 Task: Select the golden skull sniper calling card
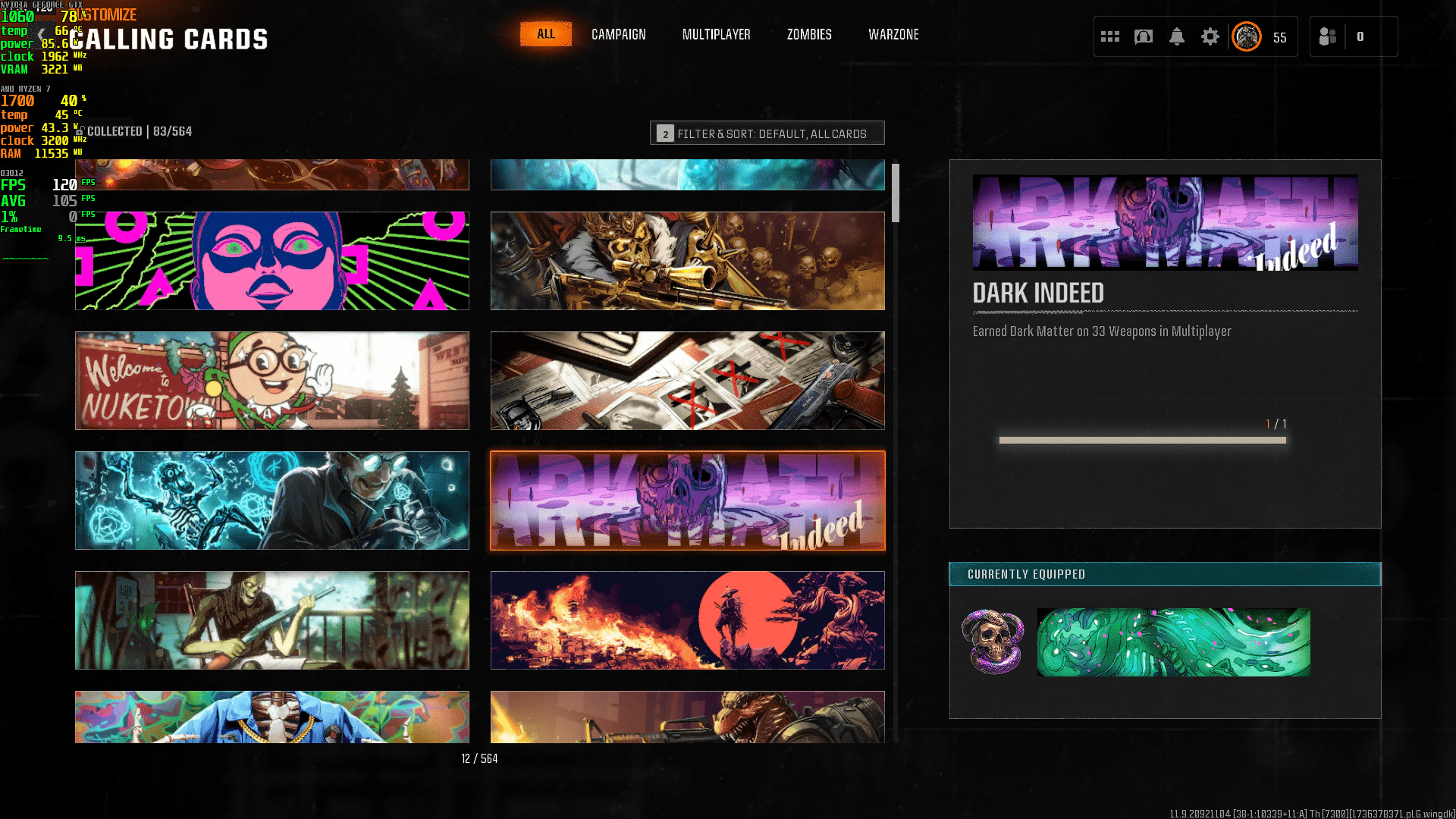[x=687, y=261]
